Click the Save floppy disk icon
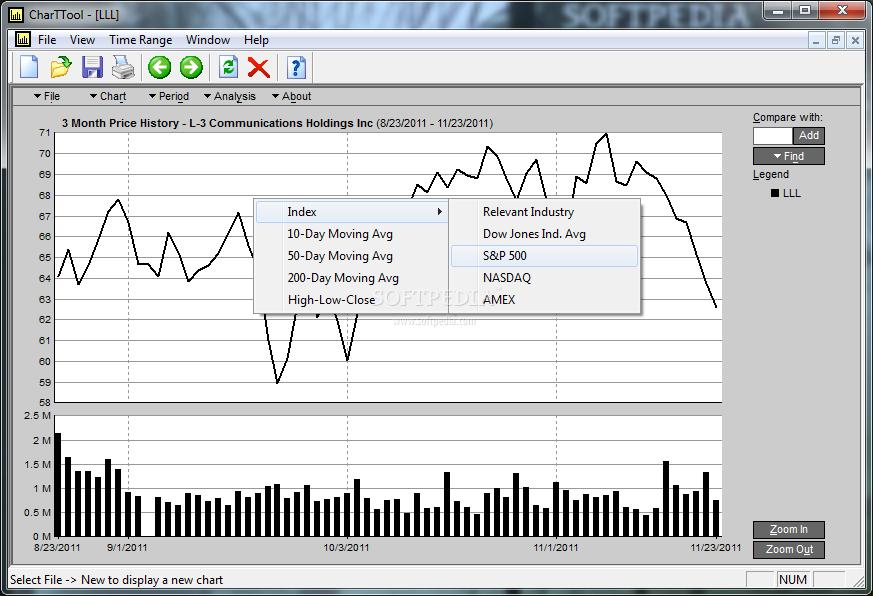The width and height of the screenshot is (873, 596). tap(92, 67)
